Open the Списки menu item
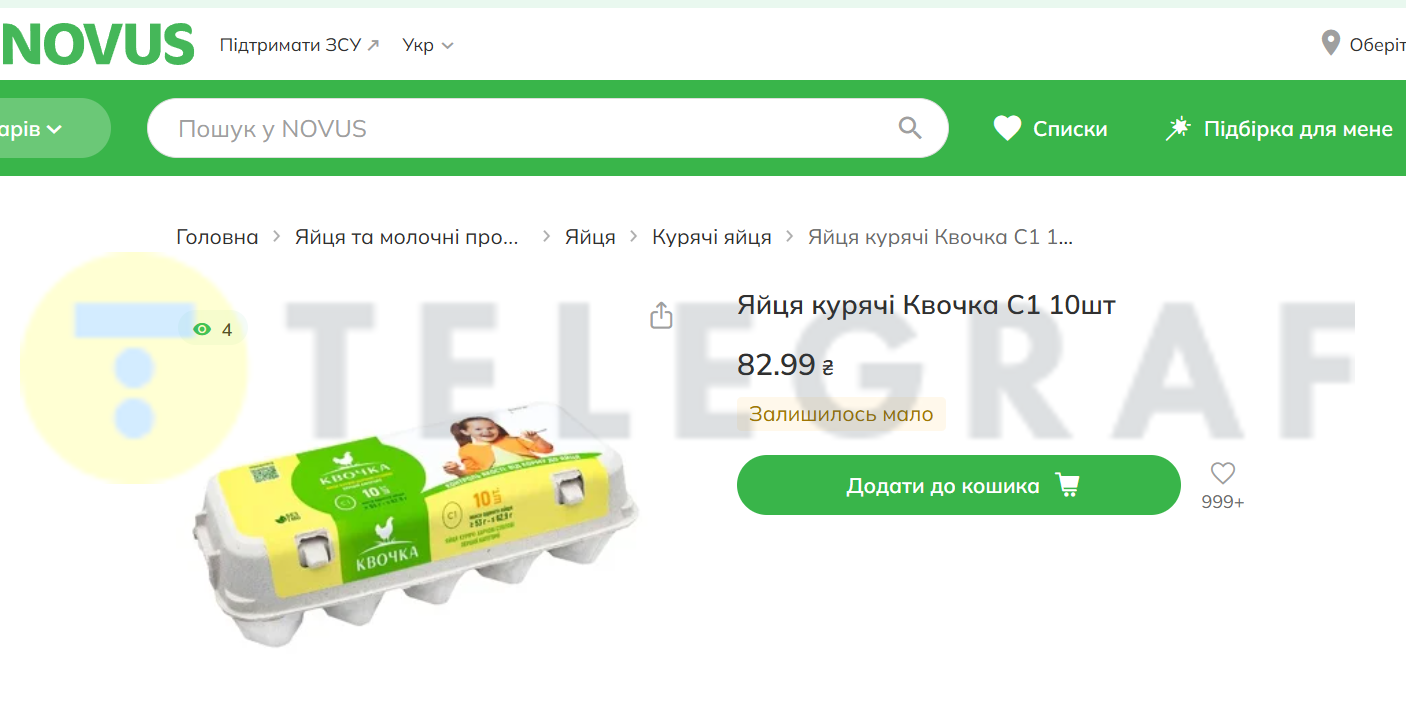 1070,129
